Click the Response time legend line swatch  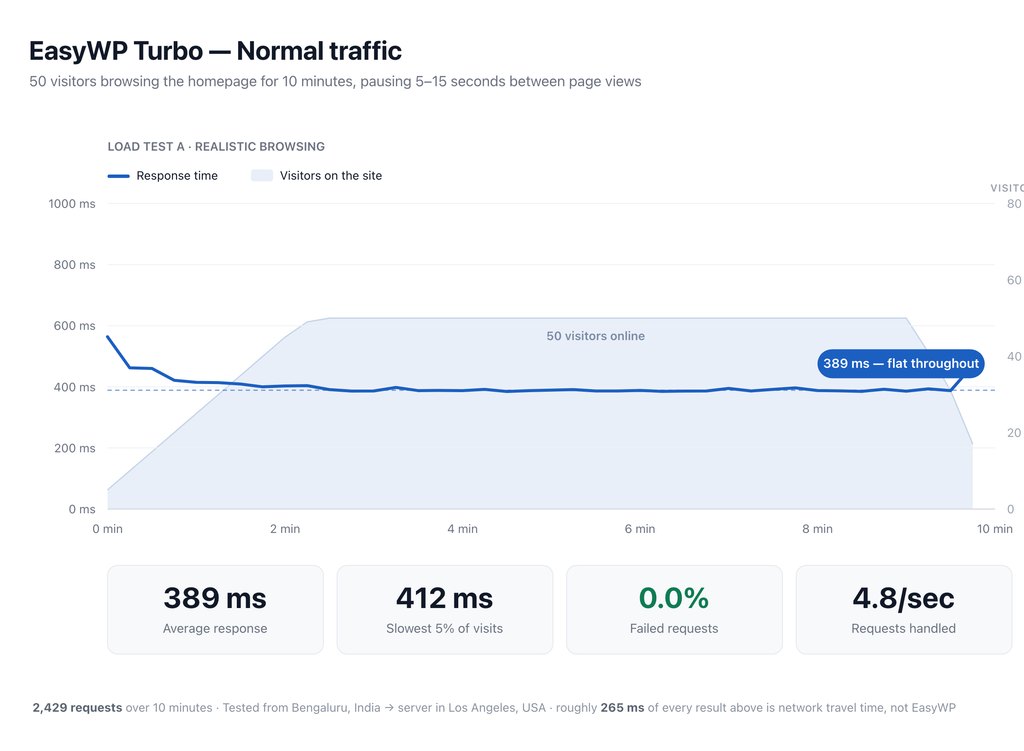click(x=118, y=176)
